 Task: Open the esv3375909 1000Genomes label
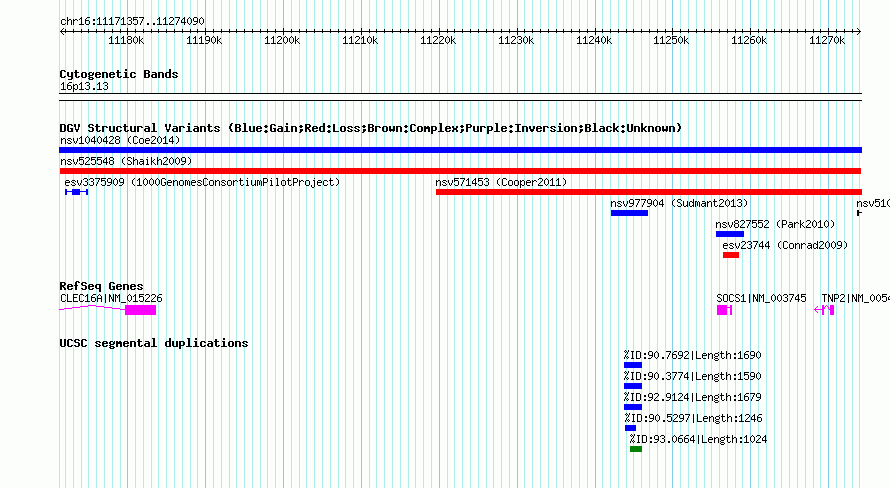[202, 182]
